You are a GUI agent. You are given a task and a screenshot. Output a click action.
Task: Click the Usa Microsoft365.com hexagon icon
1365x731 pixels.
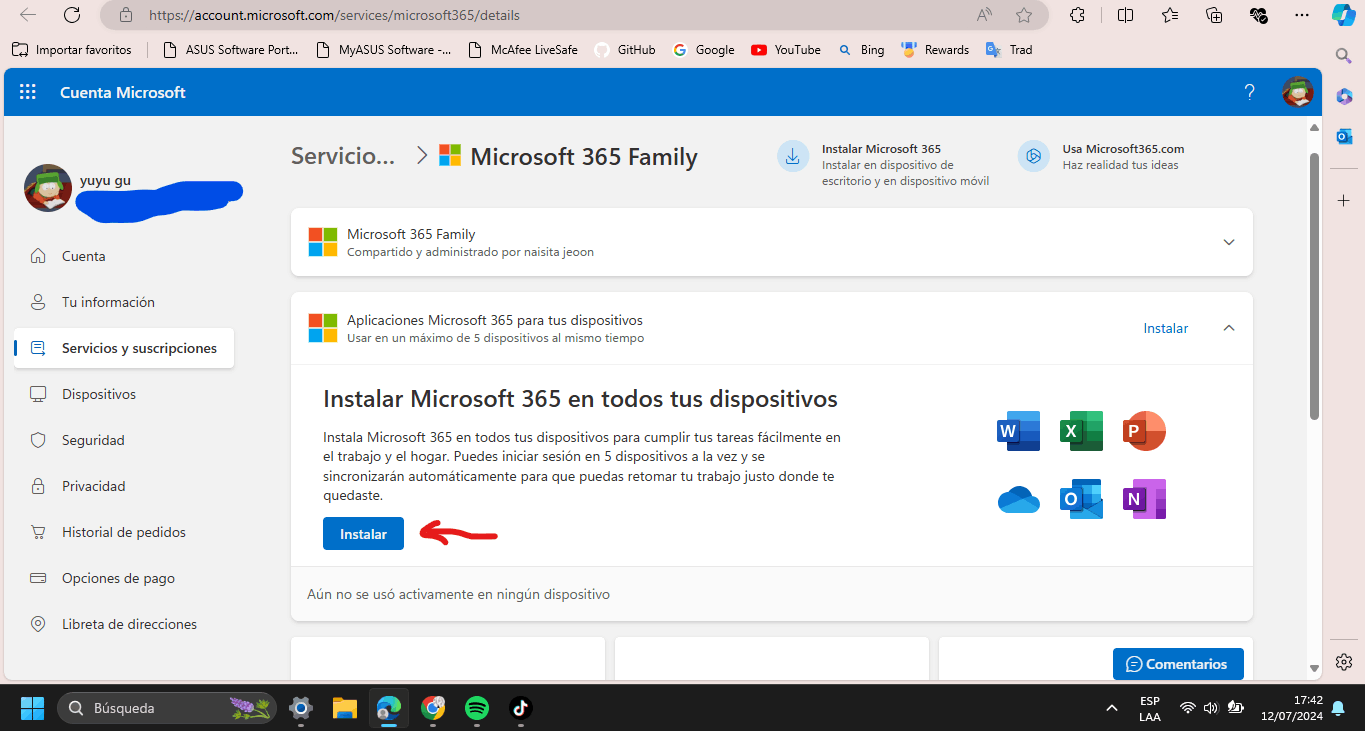[x=1033, y=156]
